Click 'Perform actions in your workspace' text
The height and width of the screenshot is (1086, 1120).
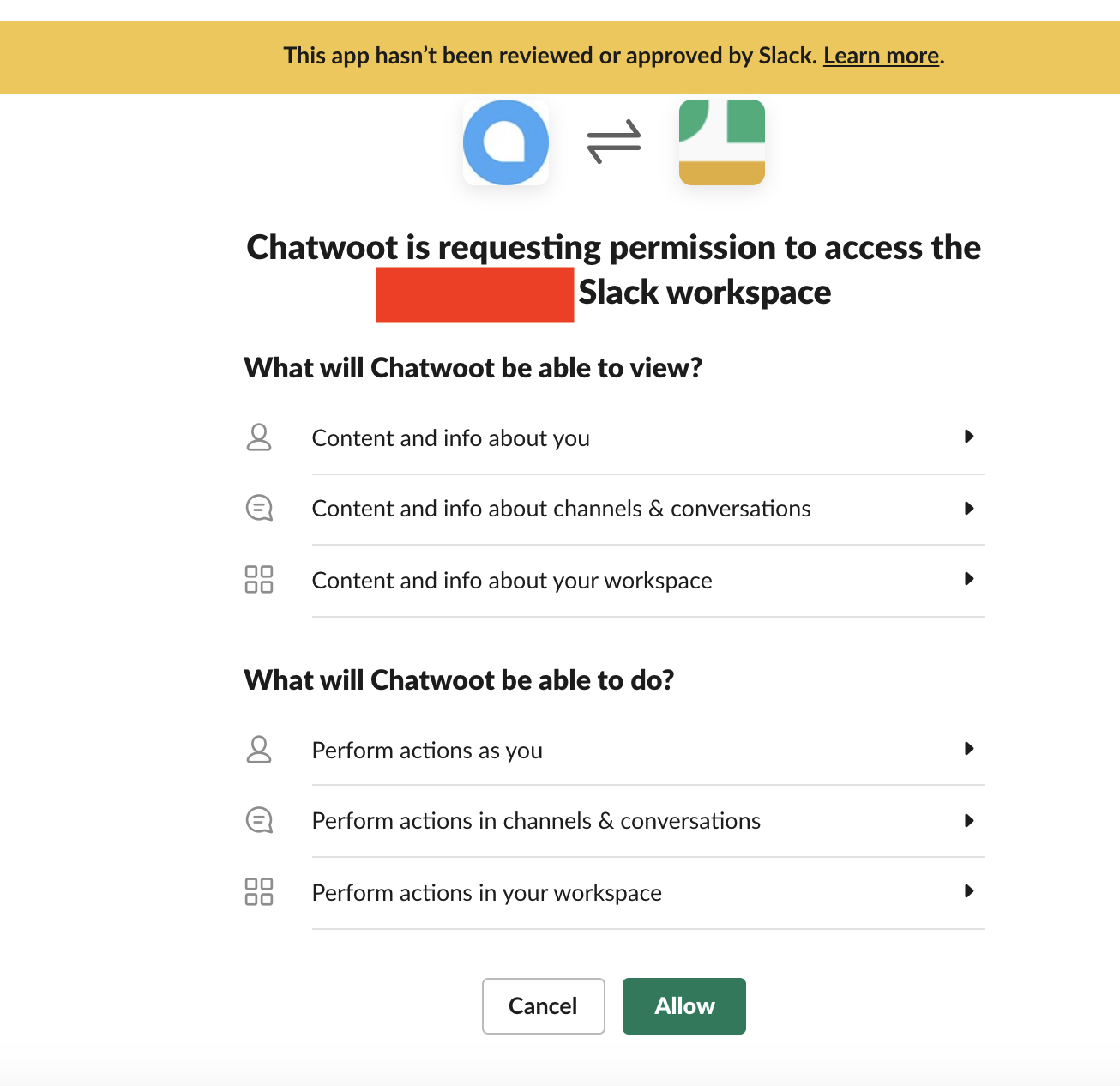(487, 893)
